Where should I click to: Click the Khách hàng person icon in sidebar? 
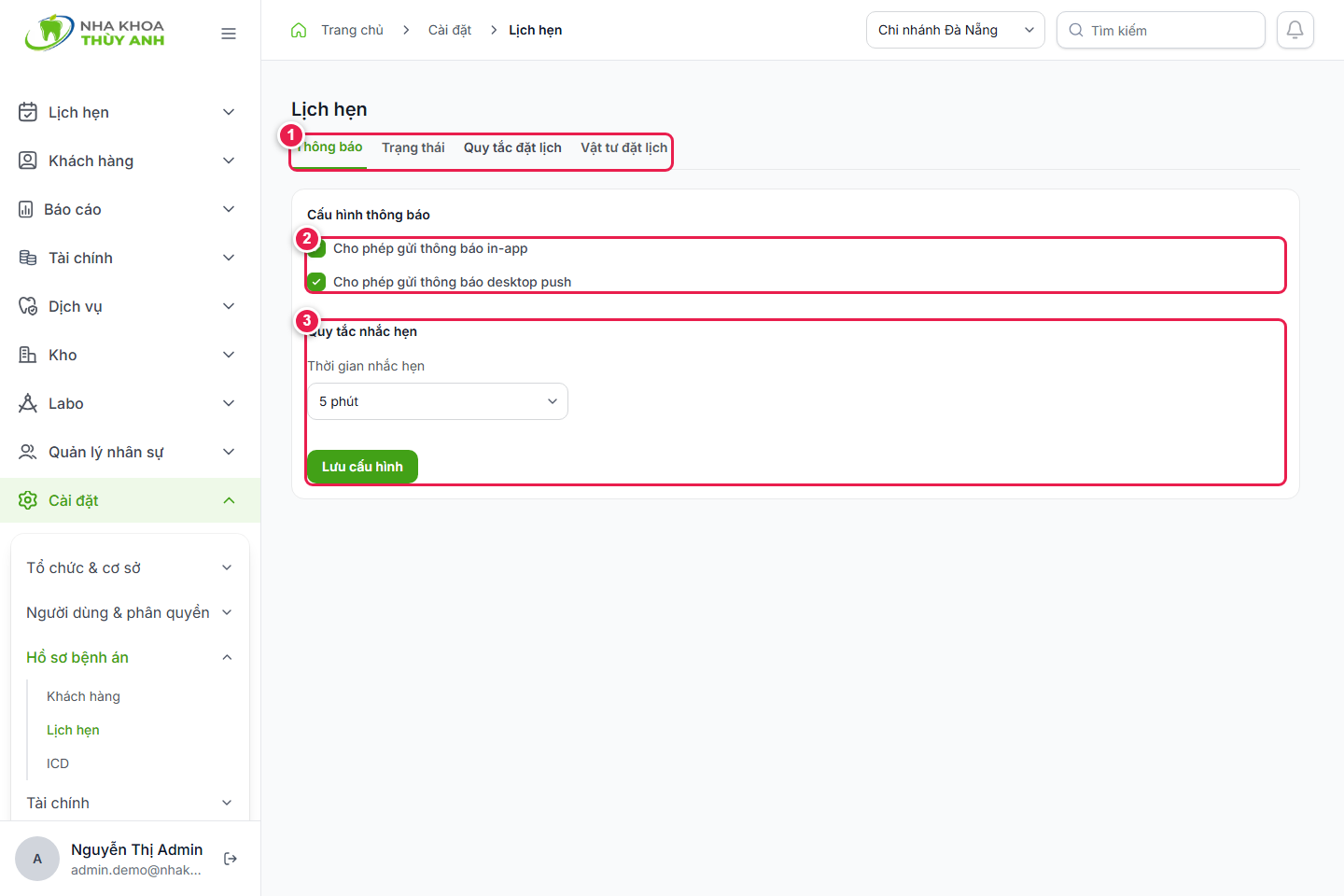[28, 161]
